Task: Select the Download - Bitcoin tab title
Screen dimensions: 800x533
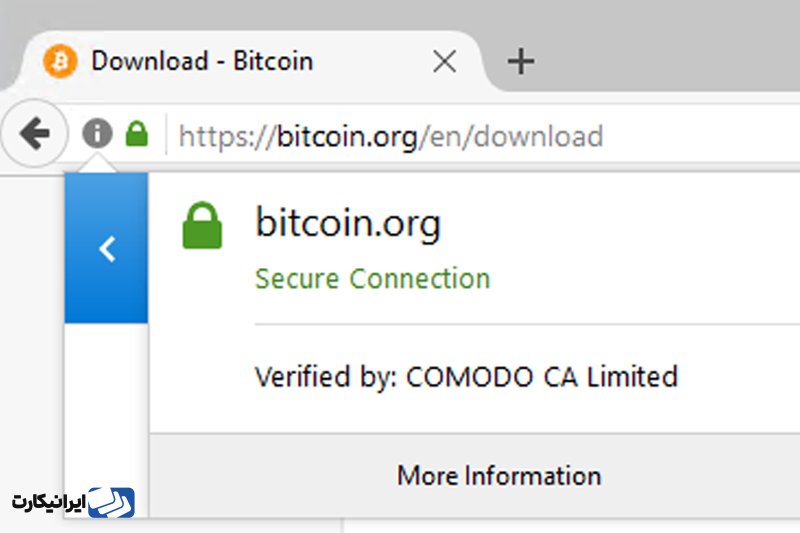Action: [x=202, y=61]
